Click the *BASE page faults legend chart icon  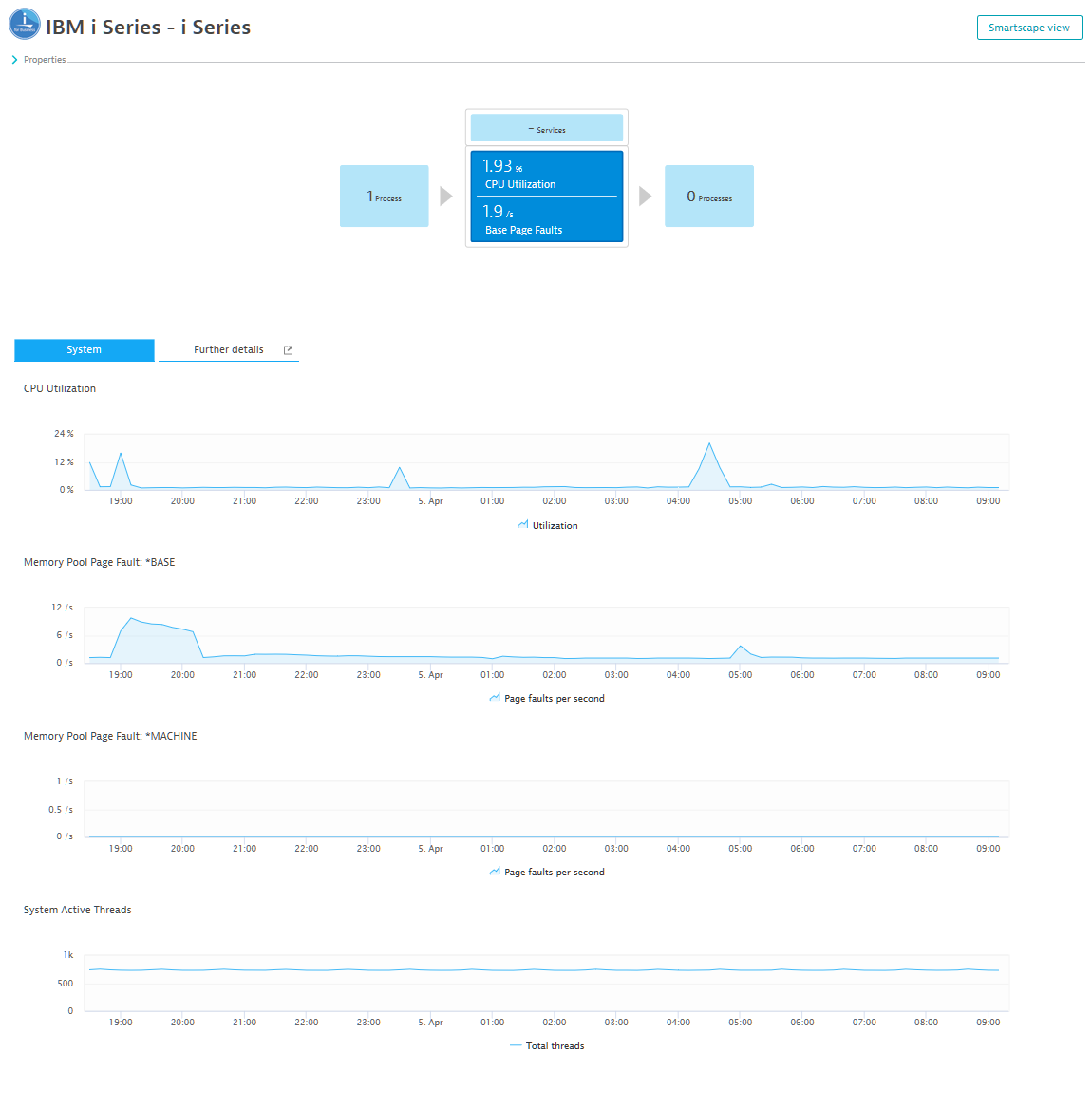495,698
